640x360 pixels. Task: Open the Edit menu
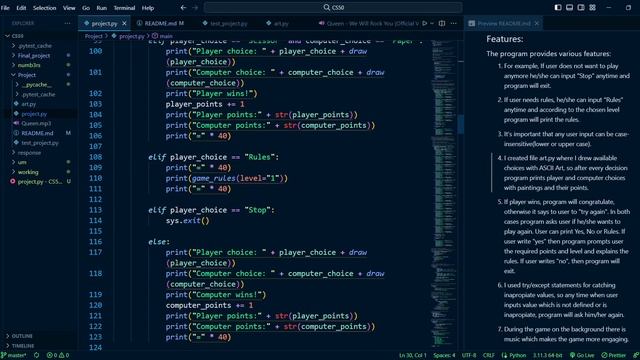21,8
